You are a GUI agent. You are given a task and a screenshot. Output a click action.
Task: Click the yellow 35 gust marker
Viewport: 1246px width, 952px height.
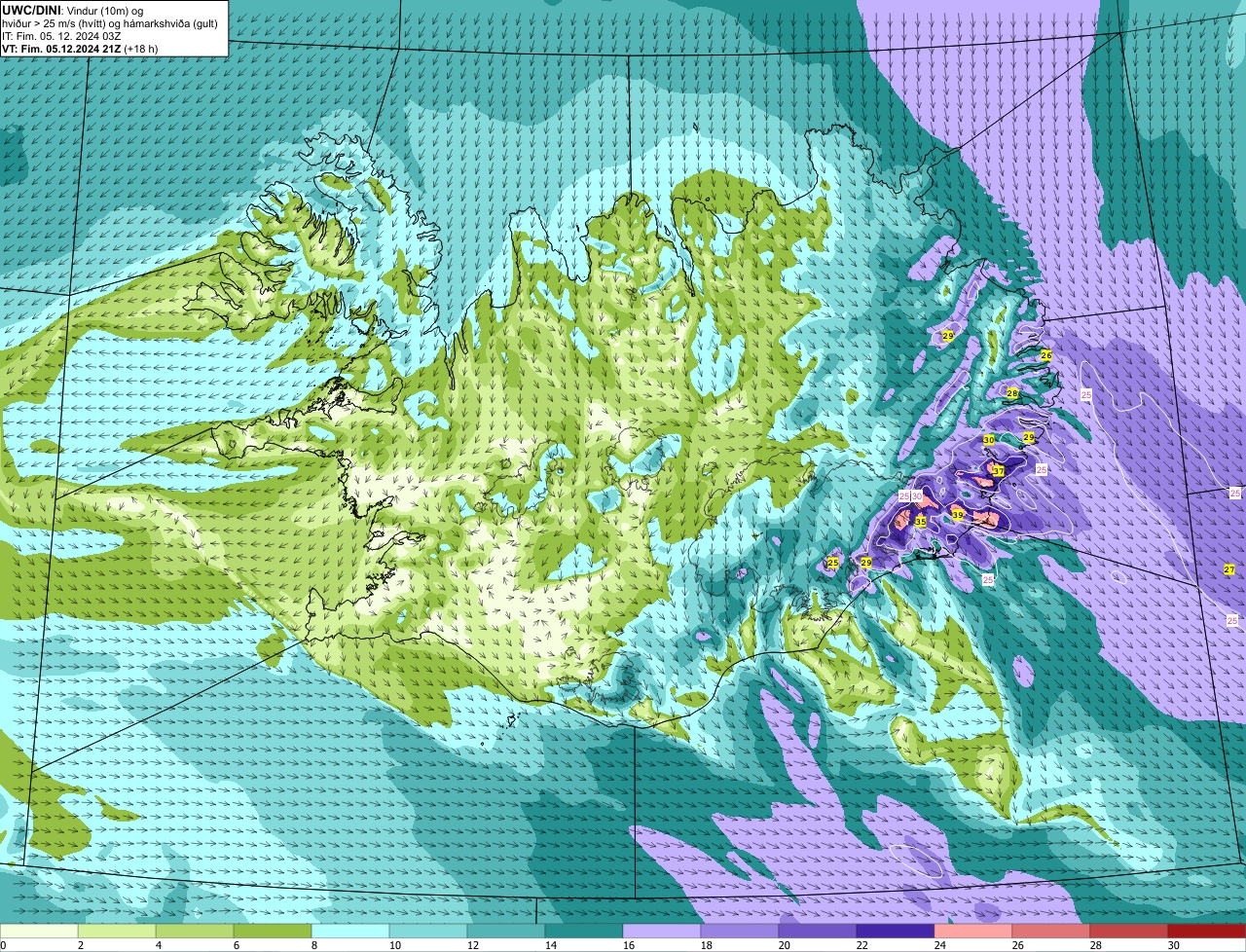click(x=920, y=522)
